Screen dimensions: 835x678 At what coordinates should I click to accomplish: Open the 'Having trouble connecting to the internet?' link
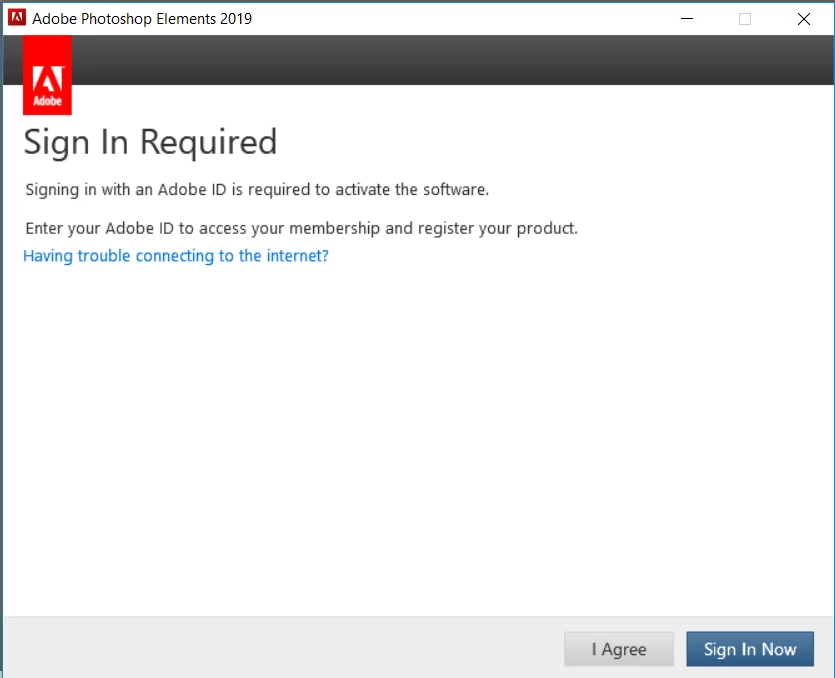(x=176, y=256)
